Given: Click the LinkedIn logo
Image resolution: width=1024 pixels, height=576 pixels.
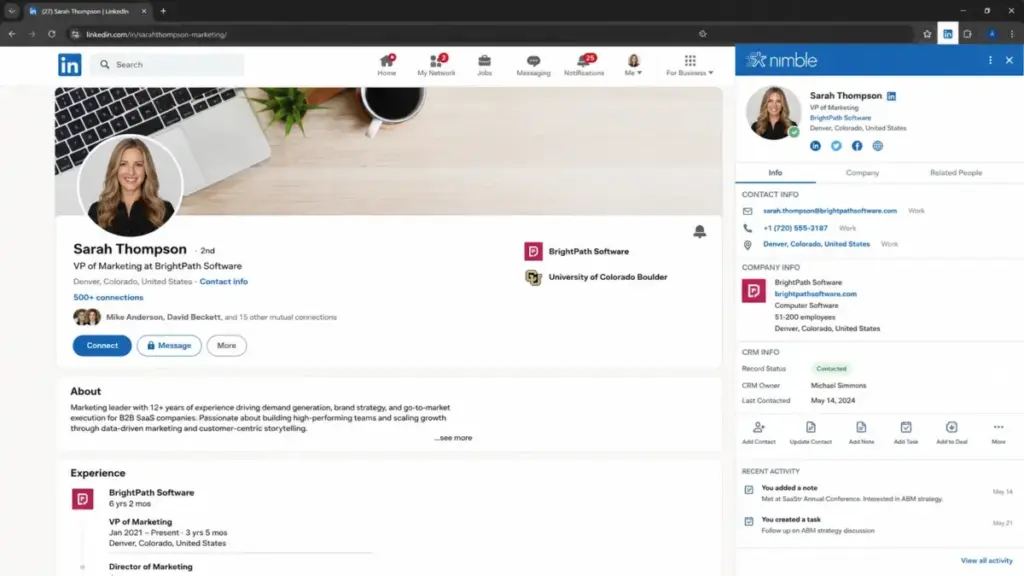Looking at the screenshot, I should [70, 65].
